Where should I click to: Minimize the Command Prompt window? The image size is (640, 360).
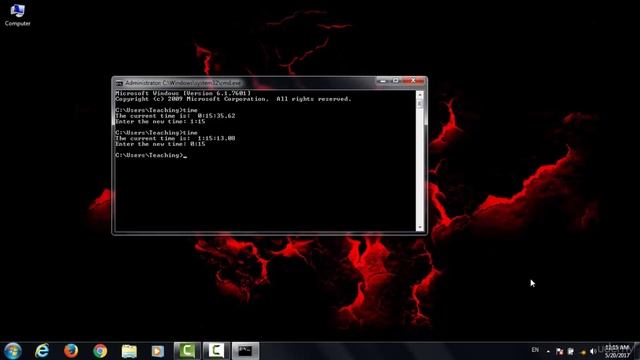coord(382,81)
